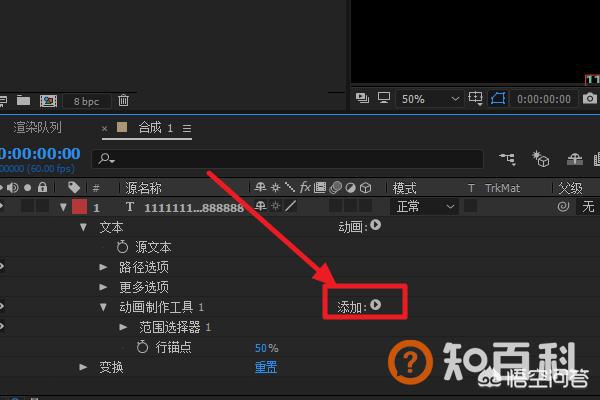This screenshot has width=600, height=400.
Task: Click the audio column header icon
Action: click(x=13, y=188)
